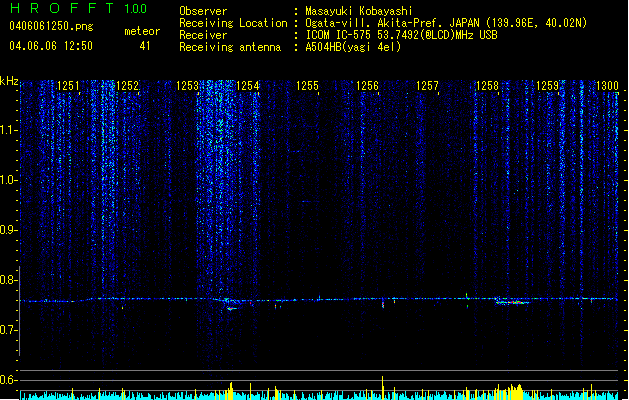
Task: Click the meteor echo just after 1258
Action: (512, 301)
